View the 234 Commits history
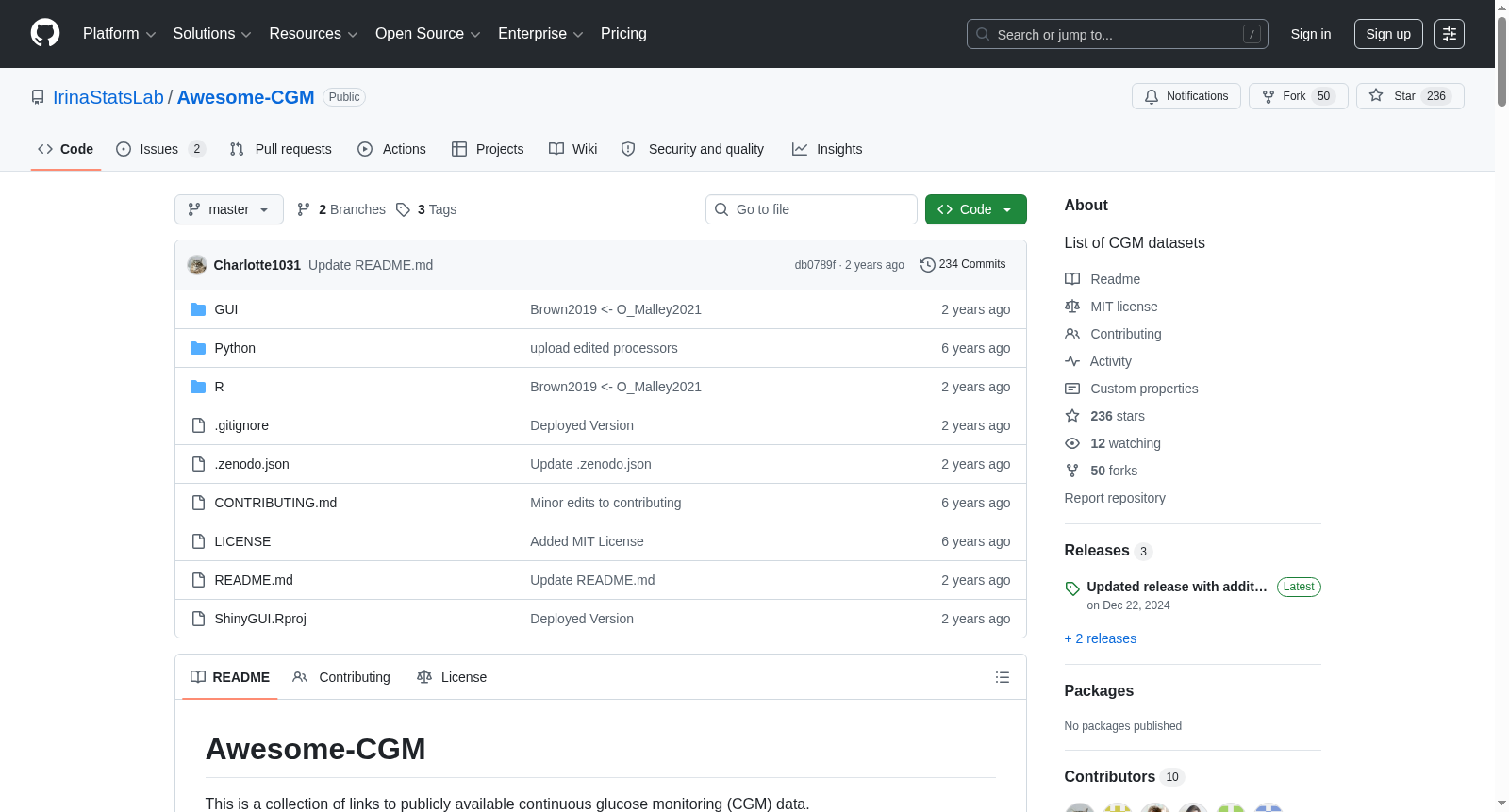 [x=963, y=265]
